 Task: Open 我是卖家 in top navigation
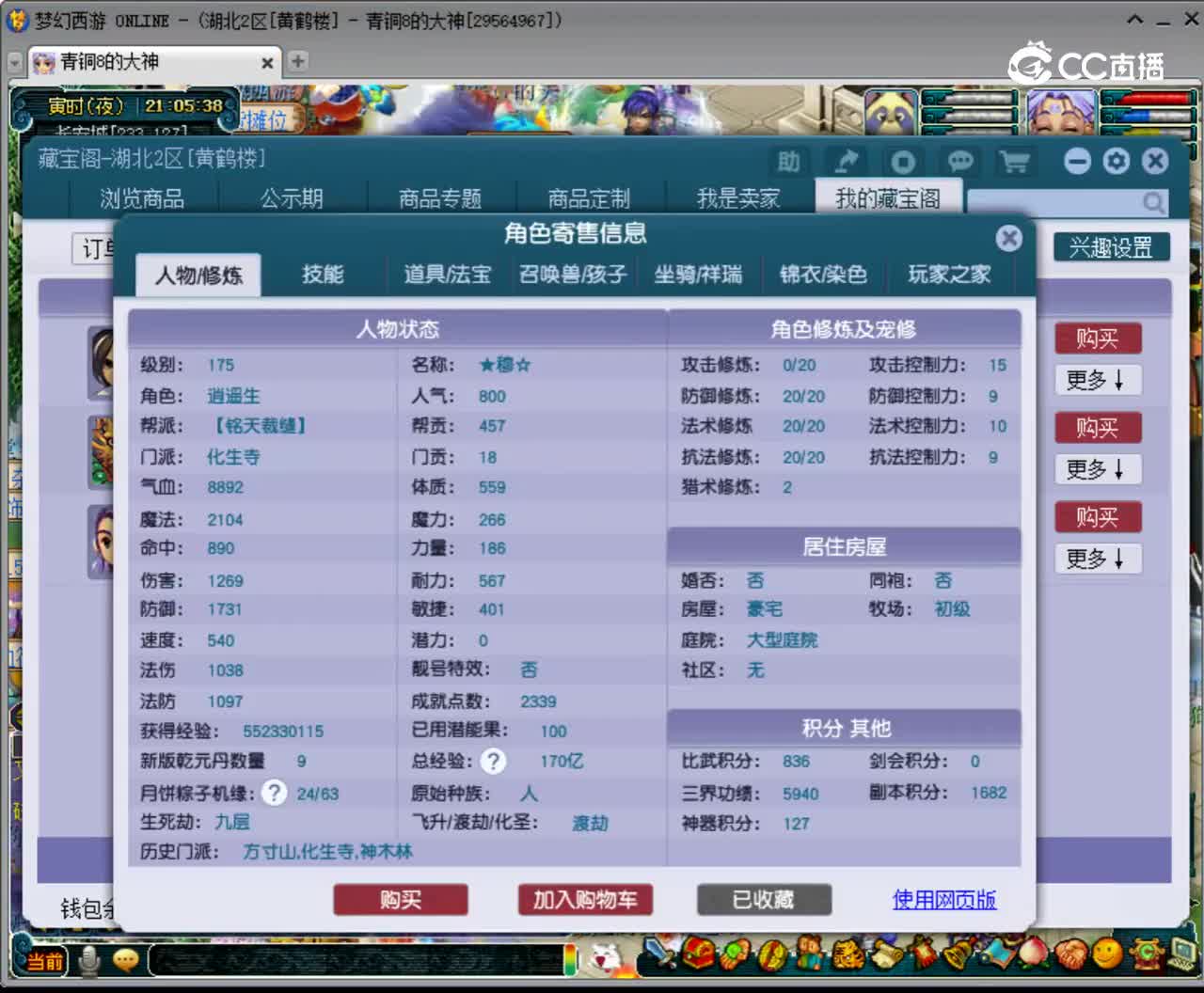[x=738, y=198]
